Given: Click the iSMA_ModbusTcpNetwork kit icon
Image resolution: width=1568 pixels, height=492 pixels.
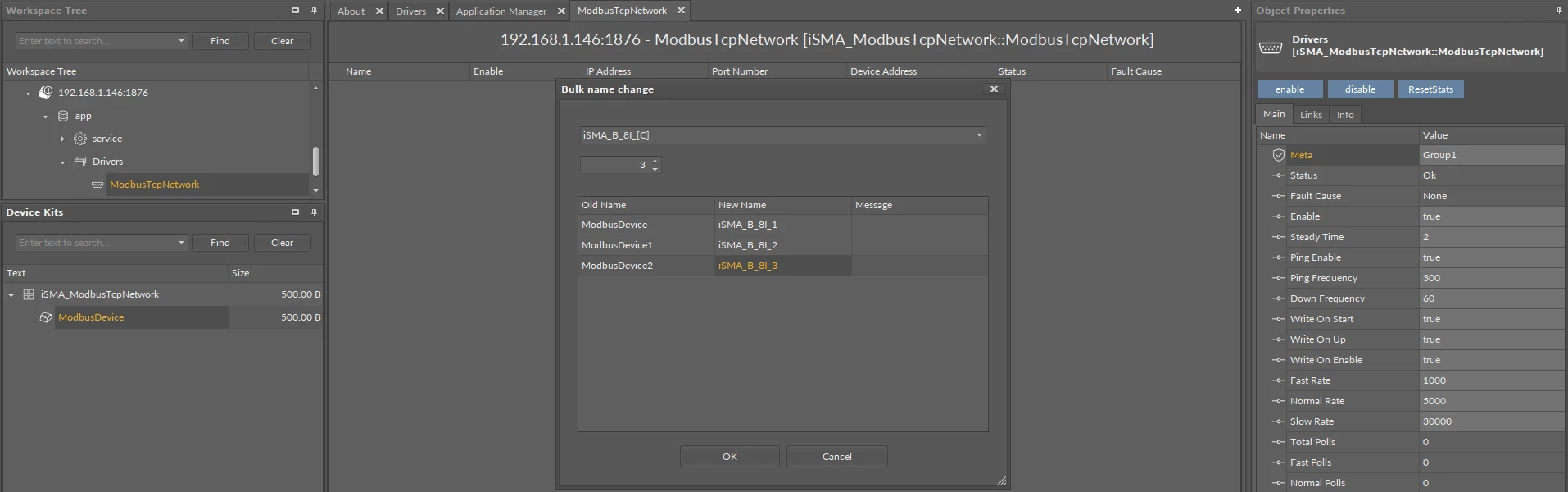Looking at the screenshot, I should pyautogui.click(x=29, y=294).
